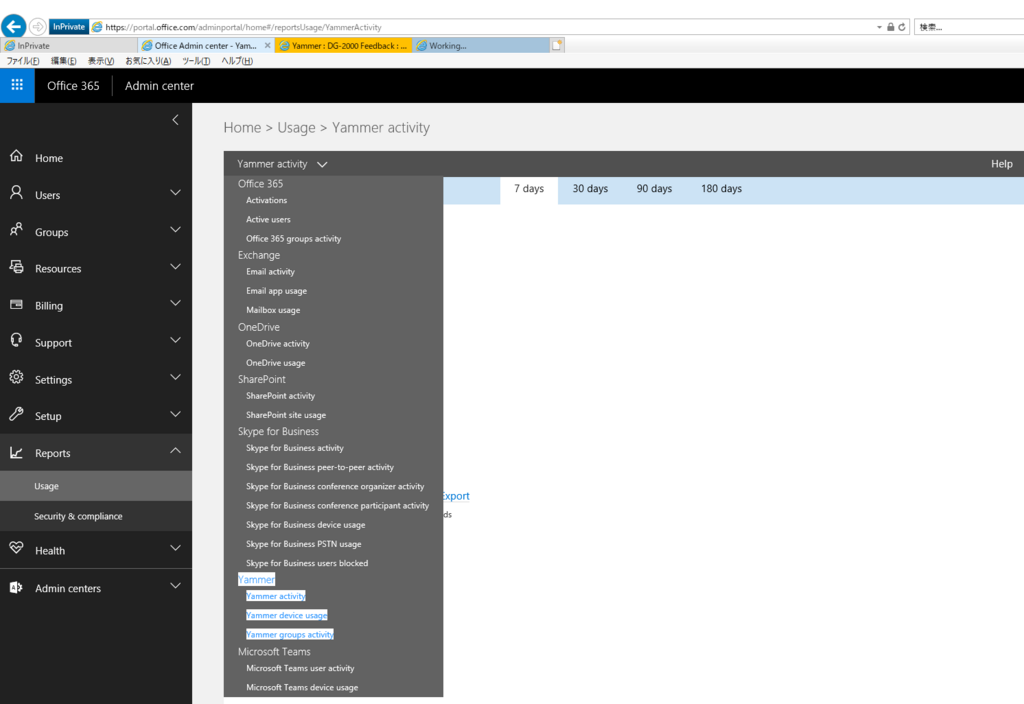Select Yammer device usage report

click(287, 615)
